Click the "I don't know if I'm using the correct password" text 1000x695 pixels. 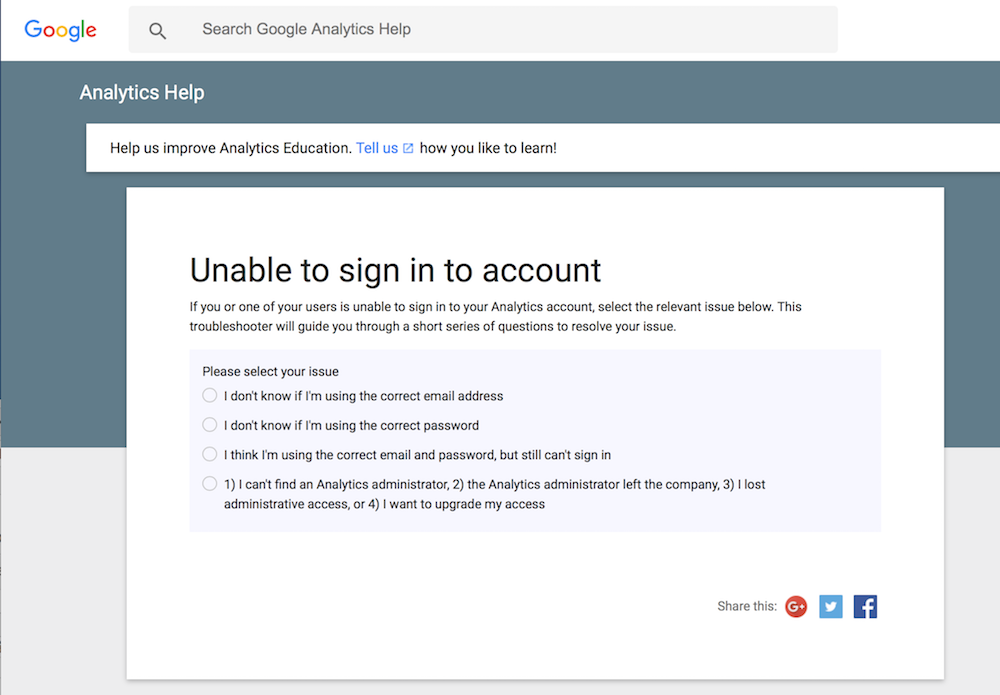pos(351,425)
